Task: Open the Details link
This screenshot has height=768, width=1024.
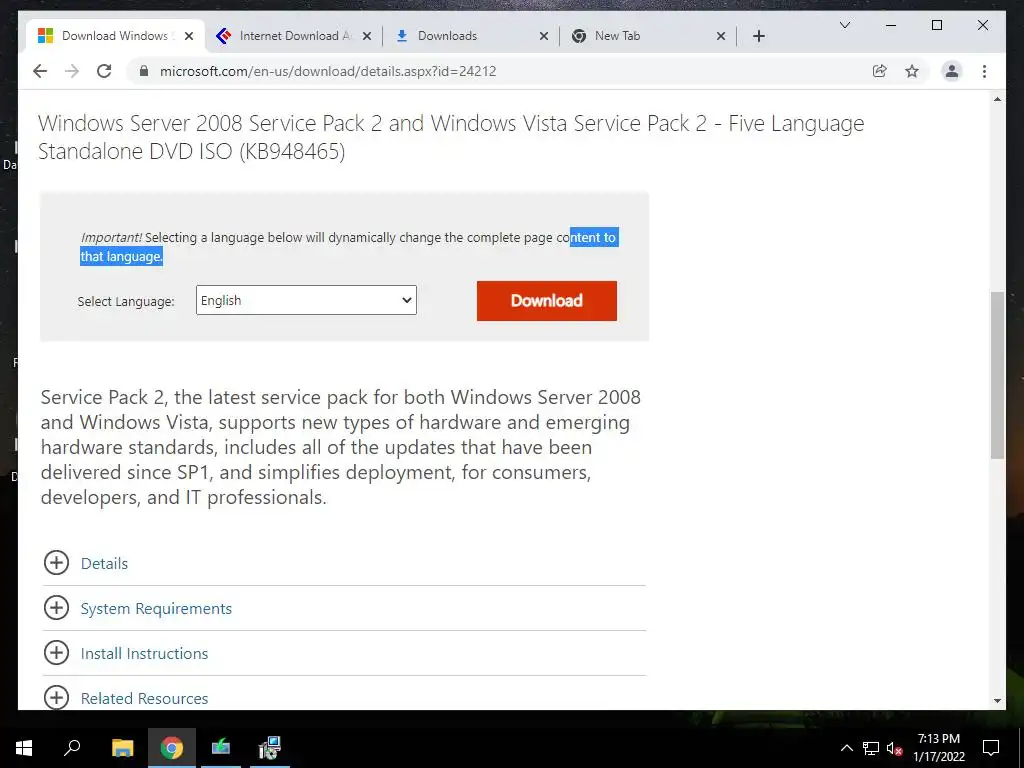Action: click(104, 563)
